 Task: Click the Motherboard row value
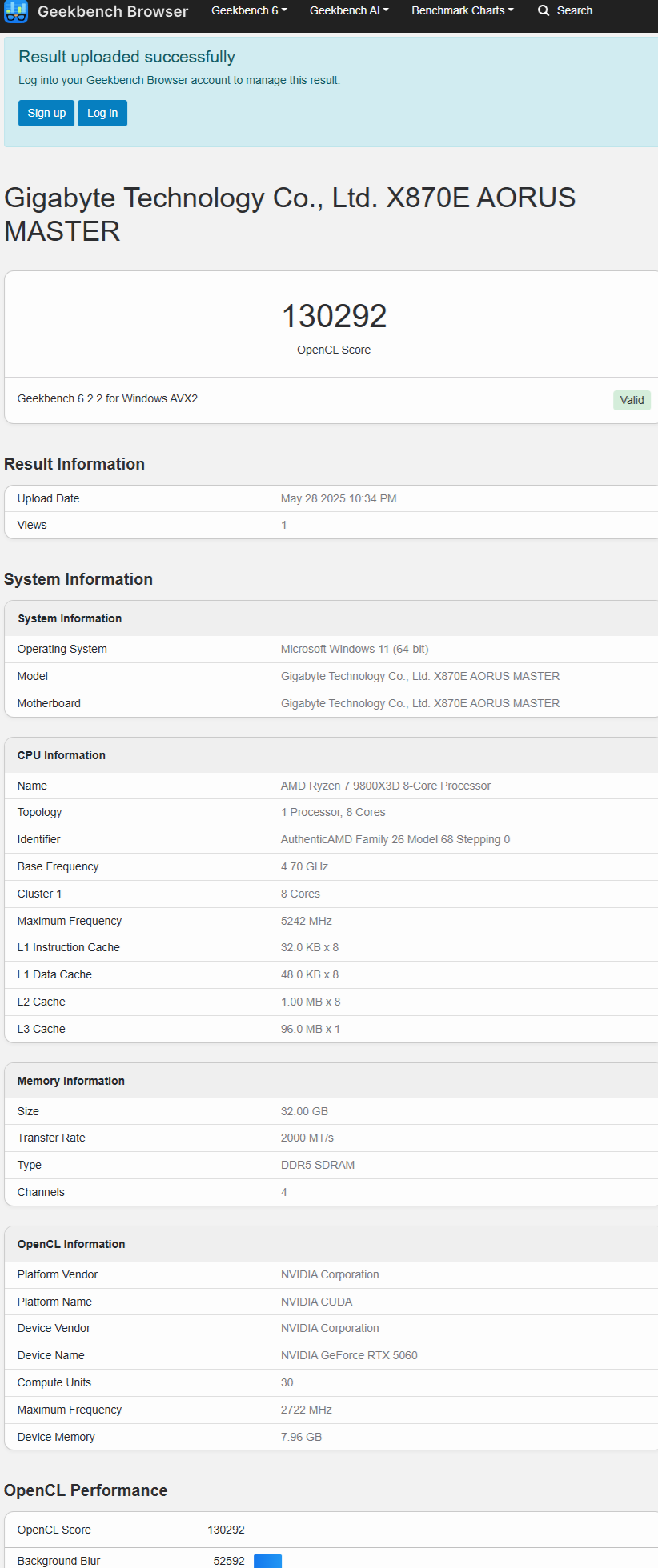click(x=420, y=703)
